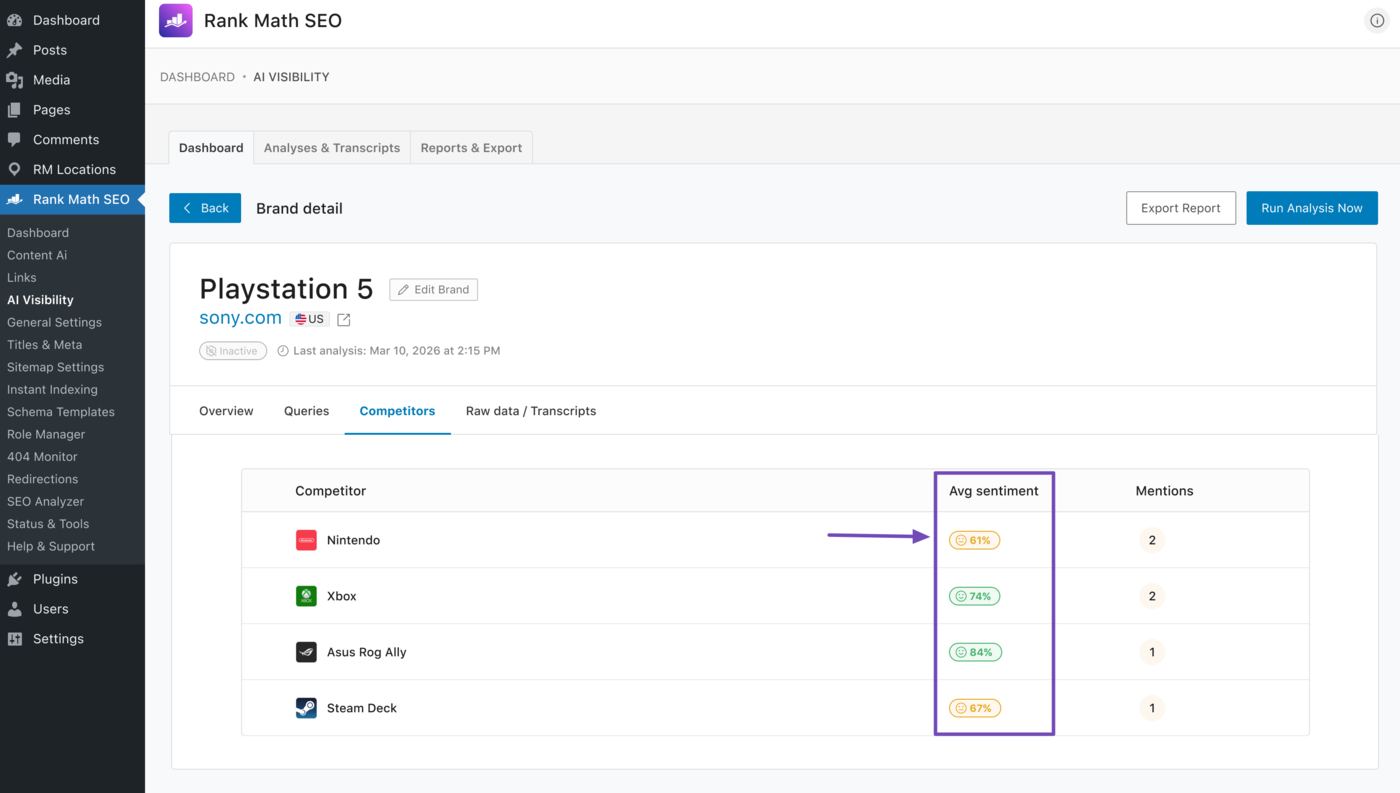Viewport: 1400px width, 793px height.
Task: Click the Comments bubble icon in sidebar
Action: tap(15, 140)
